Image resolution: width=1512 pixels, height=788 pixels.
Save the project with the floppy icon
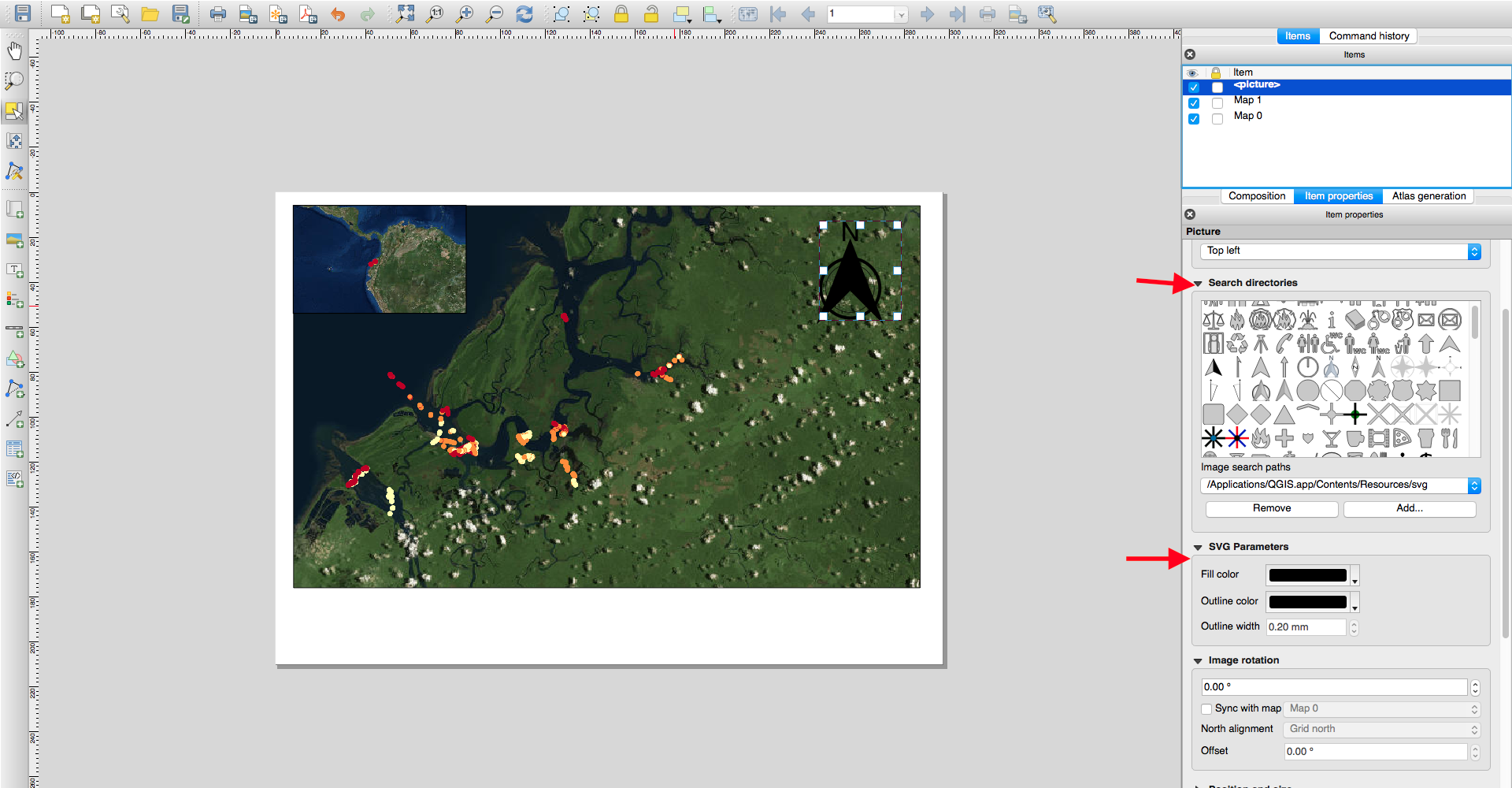[x=23, y=13]
